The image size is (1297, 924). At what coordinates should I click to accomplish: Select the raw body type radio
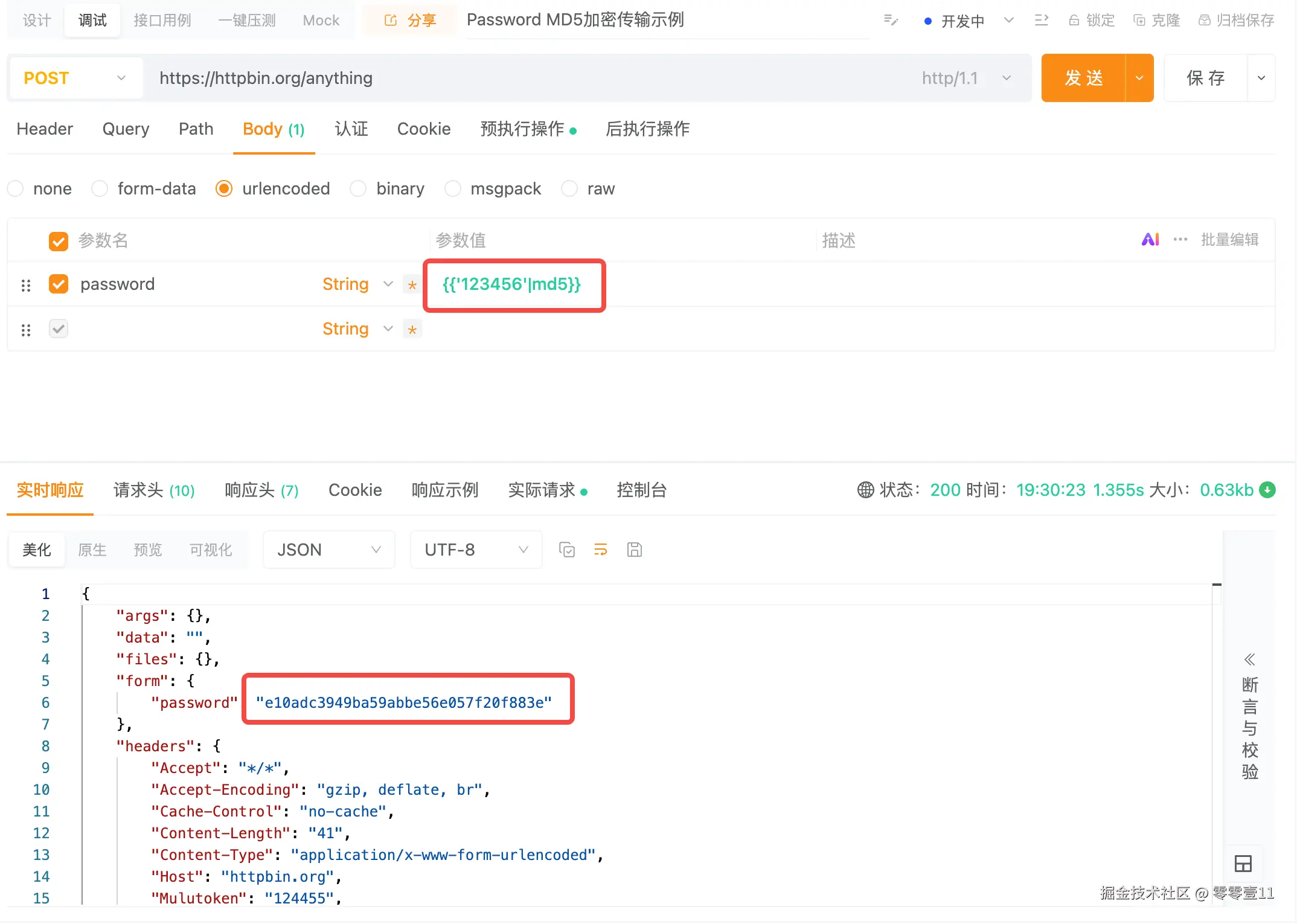(x=569, y=189)
